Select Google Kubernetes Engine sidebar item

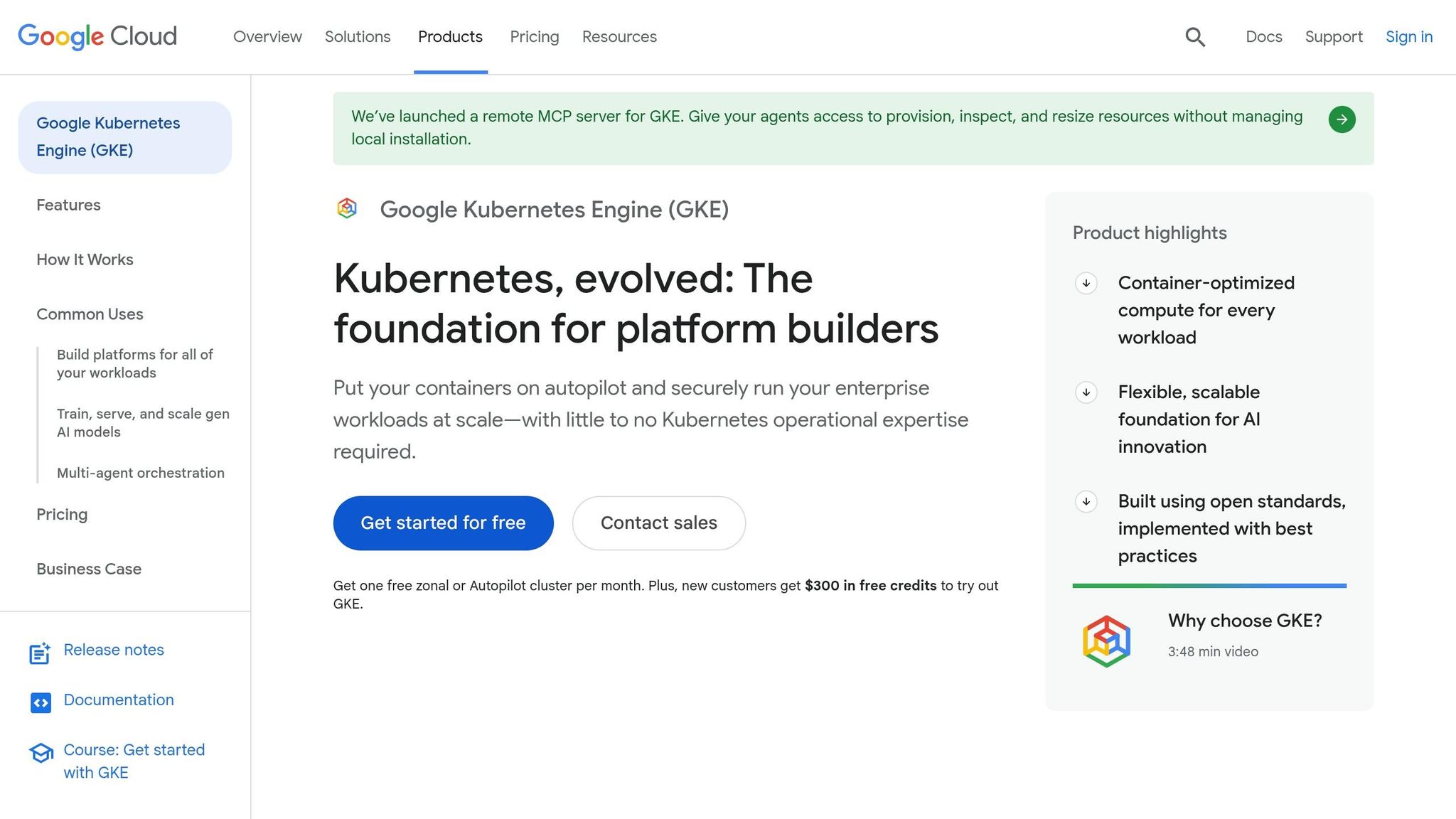125,137
